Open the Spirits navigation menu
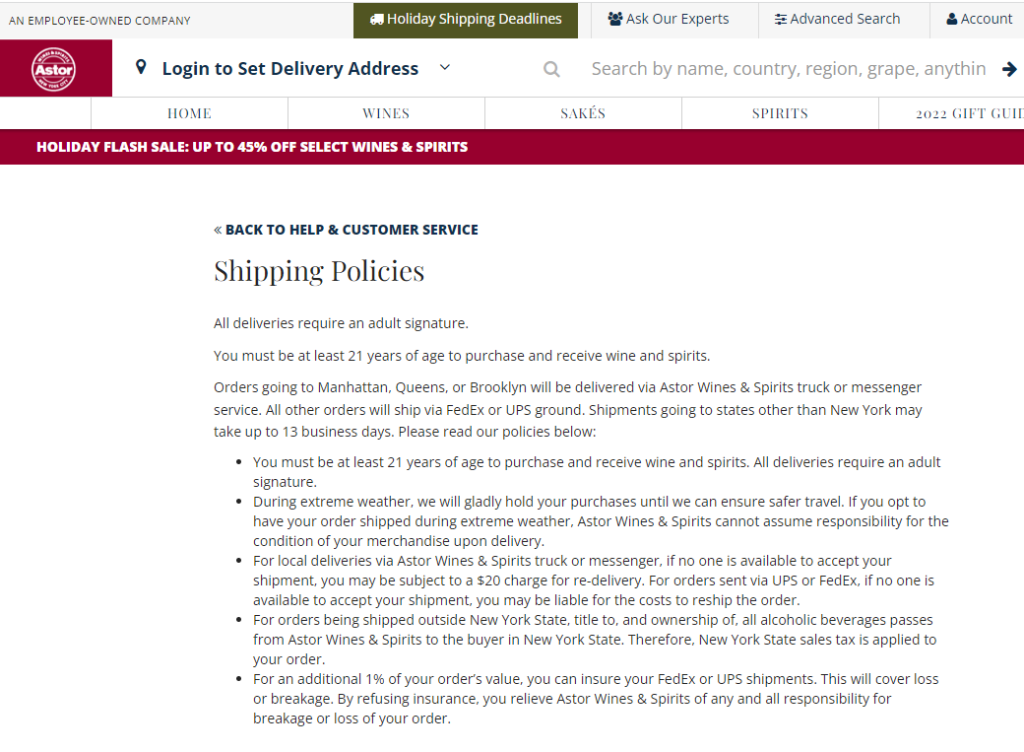The height and width of the screenshot is (752, 1024). point(780,113)
